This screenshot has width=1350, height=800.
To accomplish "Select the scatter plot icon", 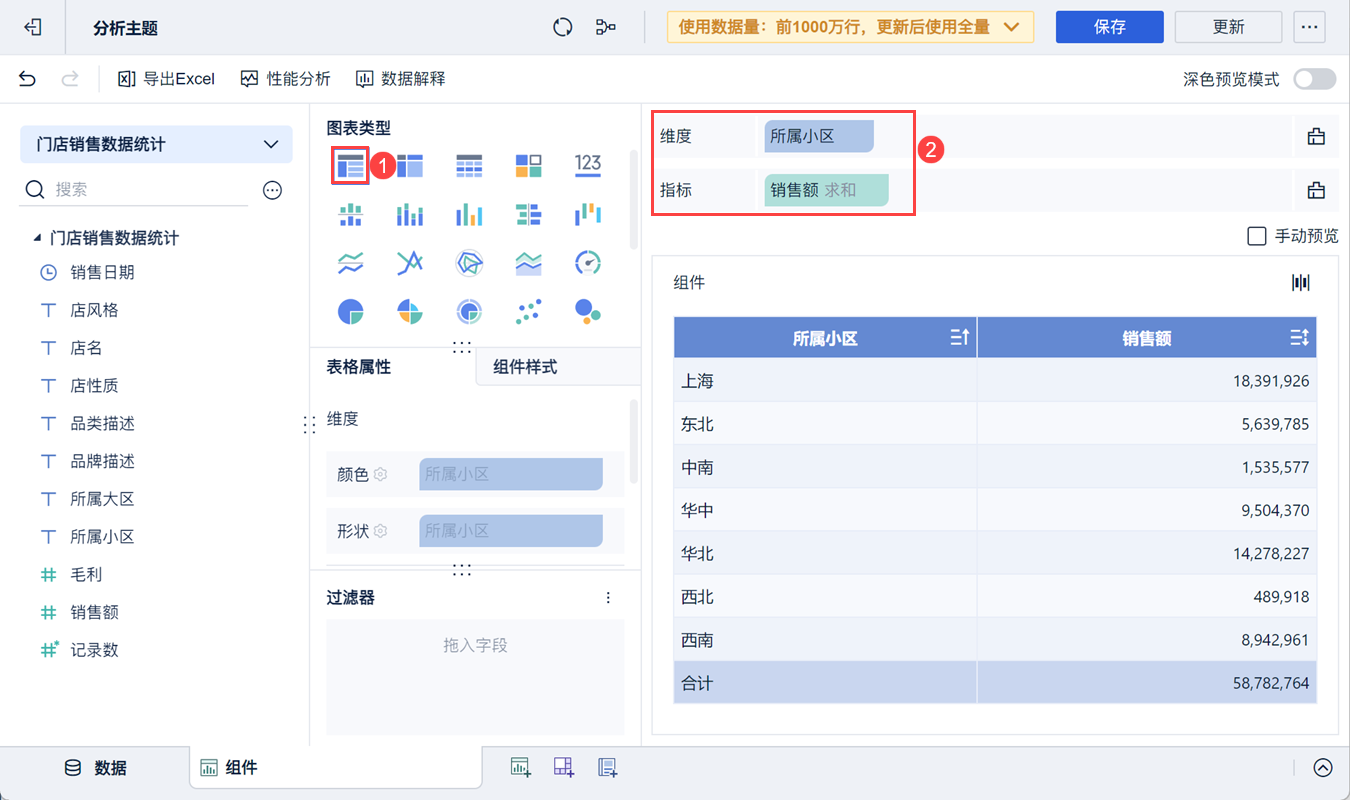I will tap(529, 312).
